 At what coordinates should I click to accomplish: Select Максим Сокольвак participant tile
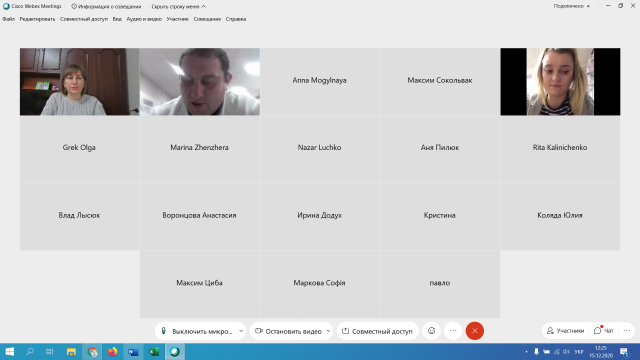click(440, 82)
